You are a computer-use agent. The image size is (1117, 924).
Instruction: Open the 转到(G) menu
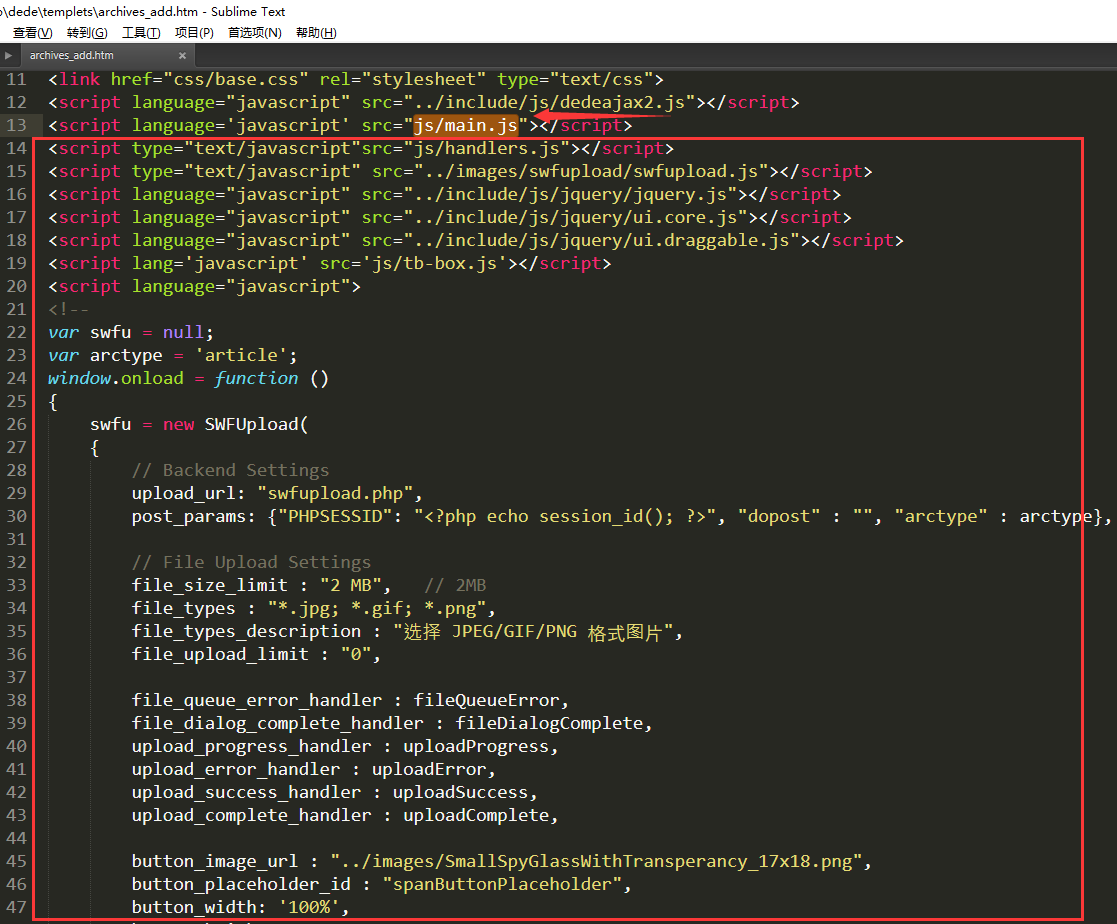(87, 33)
